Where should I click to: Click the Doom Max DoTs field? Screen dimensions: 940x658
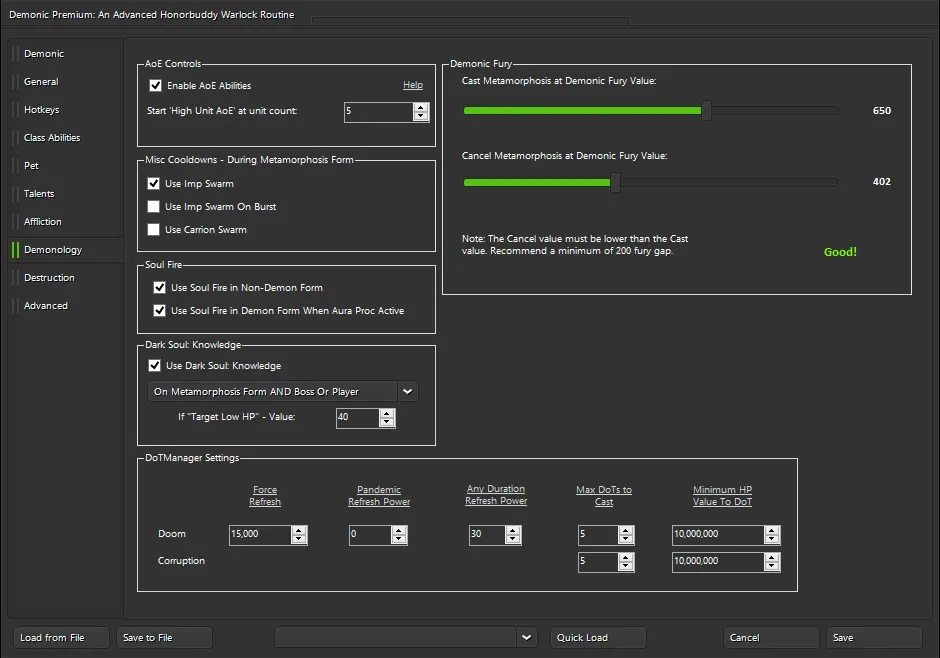tap(598, 535)
